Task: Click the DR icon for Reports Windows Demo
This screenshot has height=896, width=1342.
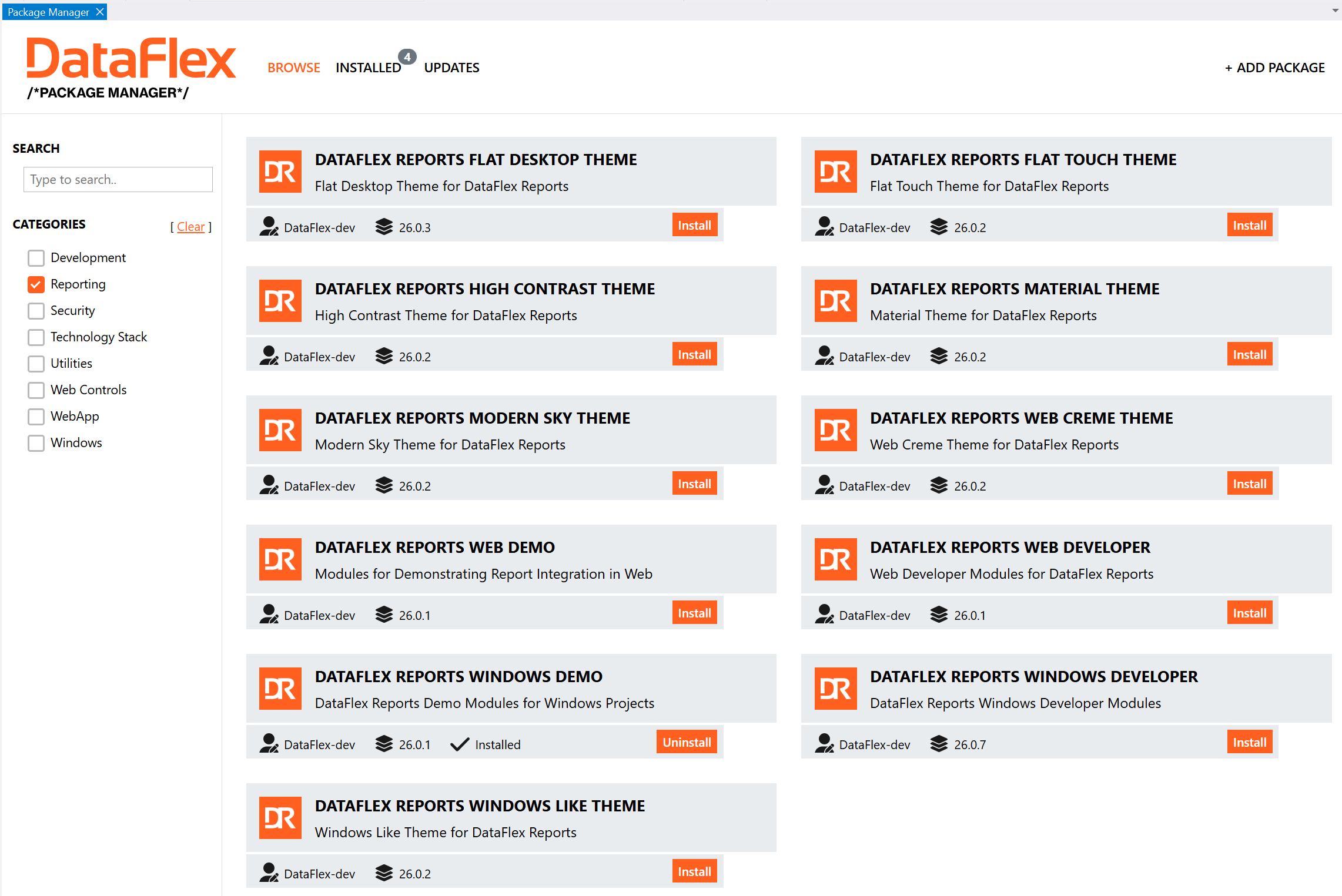Action: point(280,689)
